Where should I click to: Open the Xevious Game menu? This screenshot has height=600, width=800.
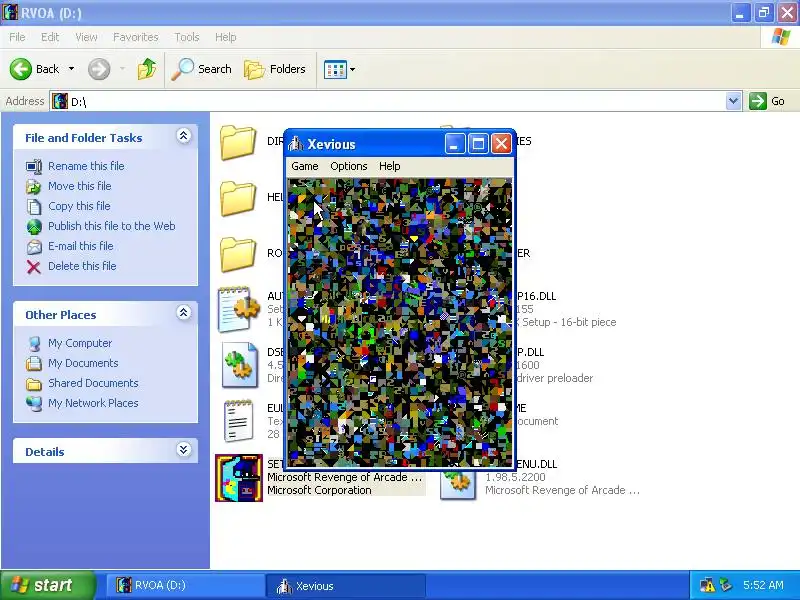coord(305,166)
